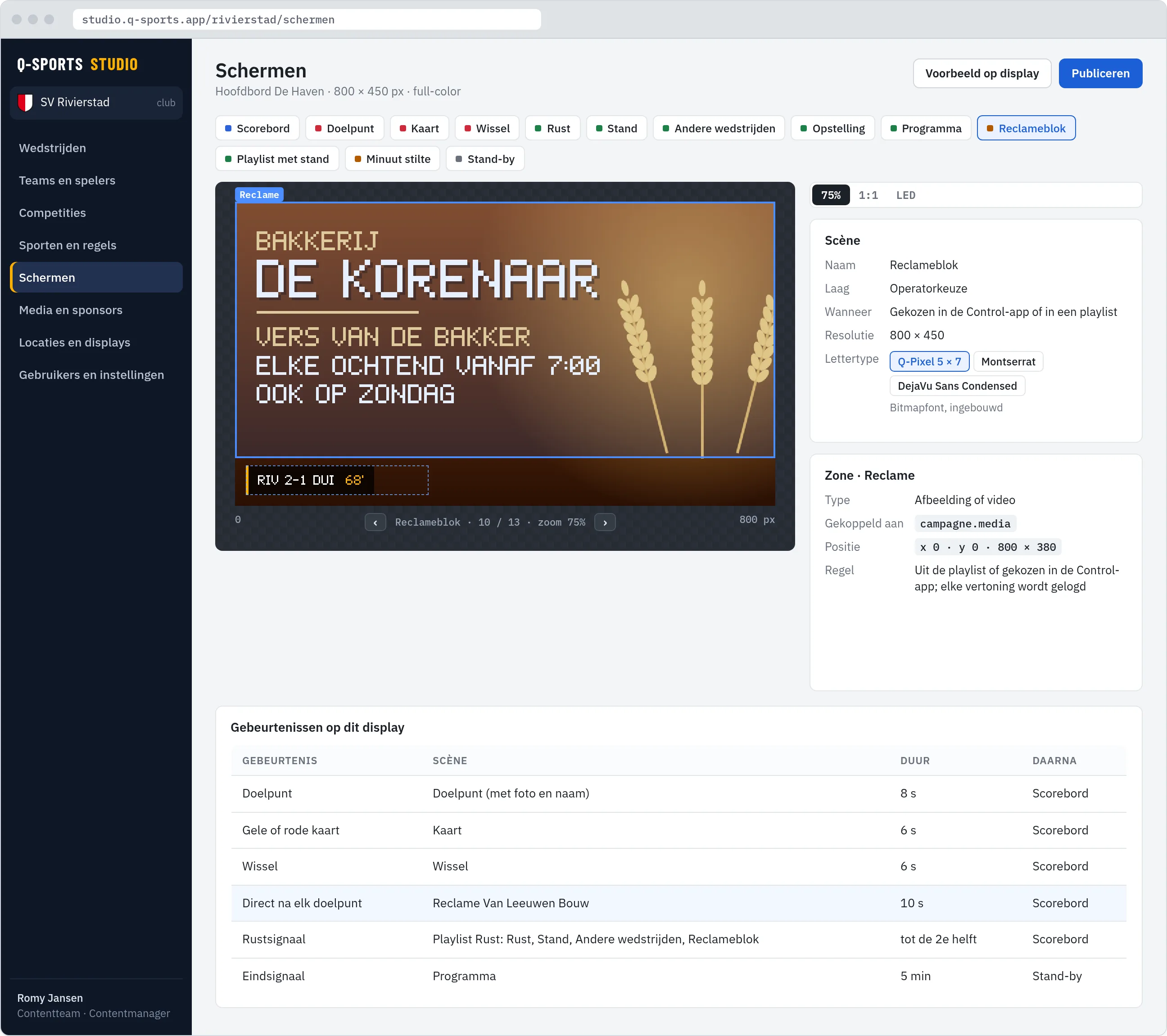Select the Eindsignaal event row
The height and width of the screenshot is (1036, 1167).
(x=678, y=976)
